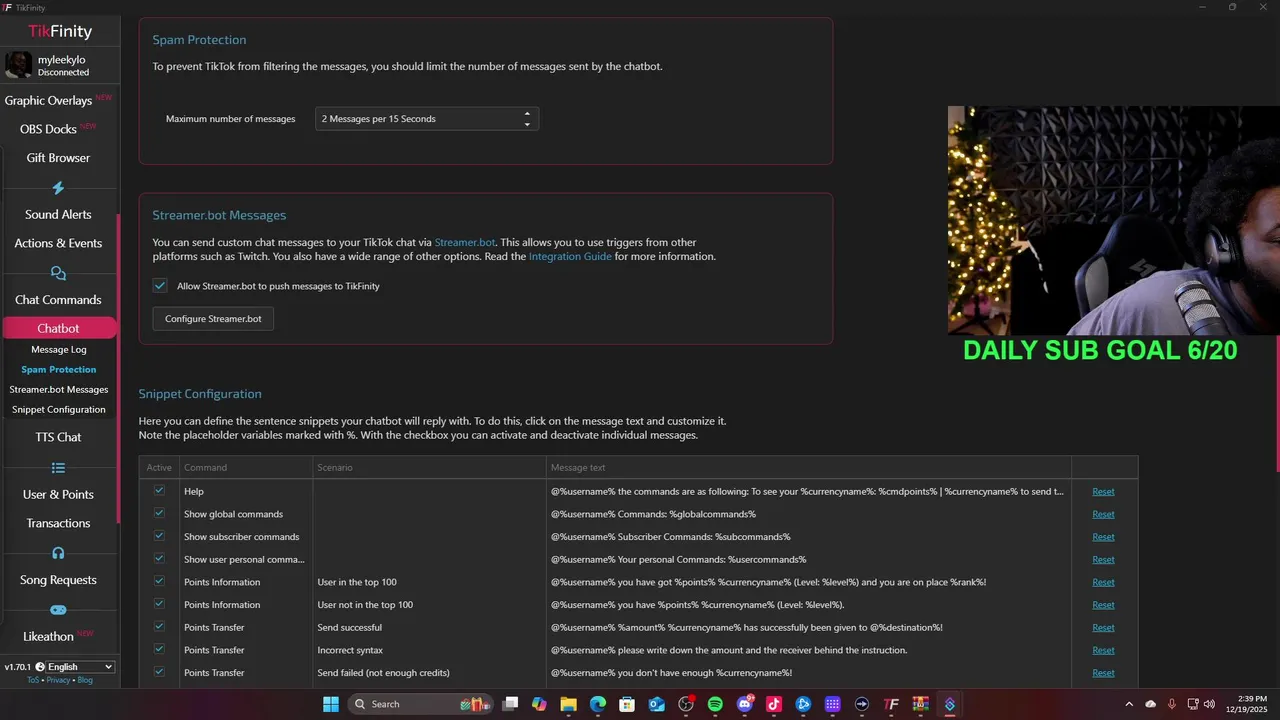
Task: Toggle Active for Points Transfer Incorrect syntax
Action: pyautogui.click(x=159, y=650)
